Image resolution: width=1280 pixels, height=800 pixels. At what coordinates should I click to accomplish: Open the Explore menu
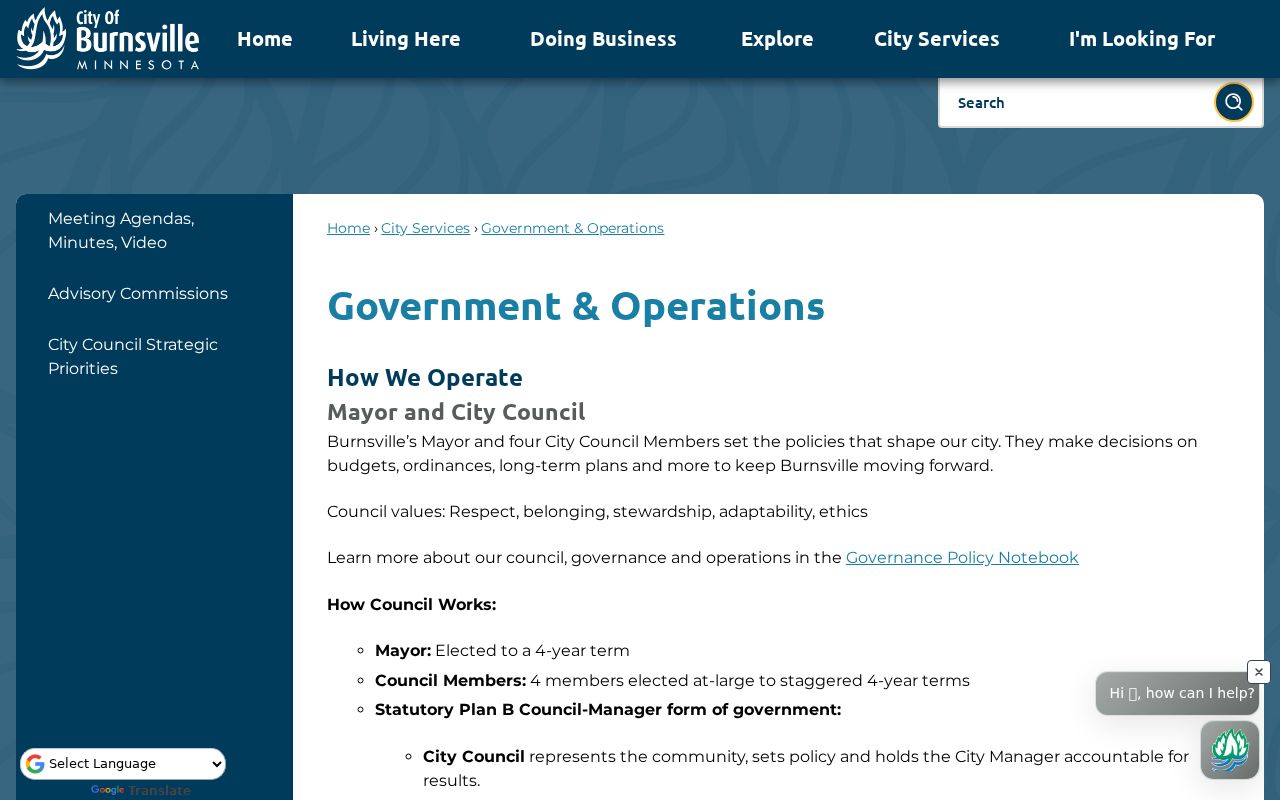[x=777, y=39]
